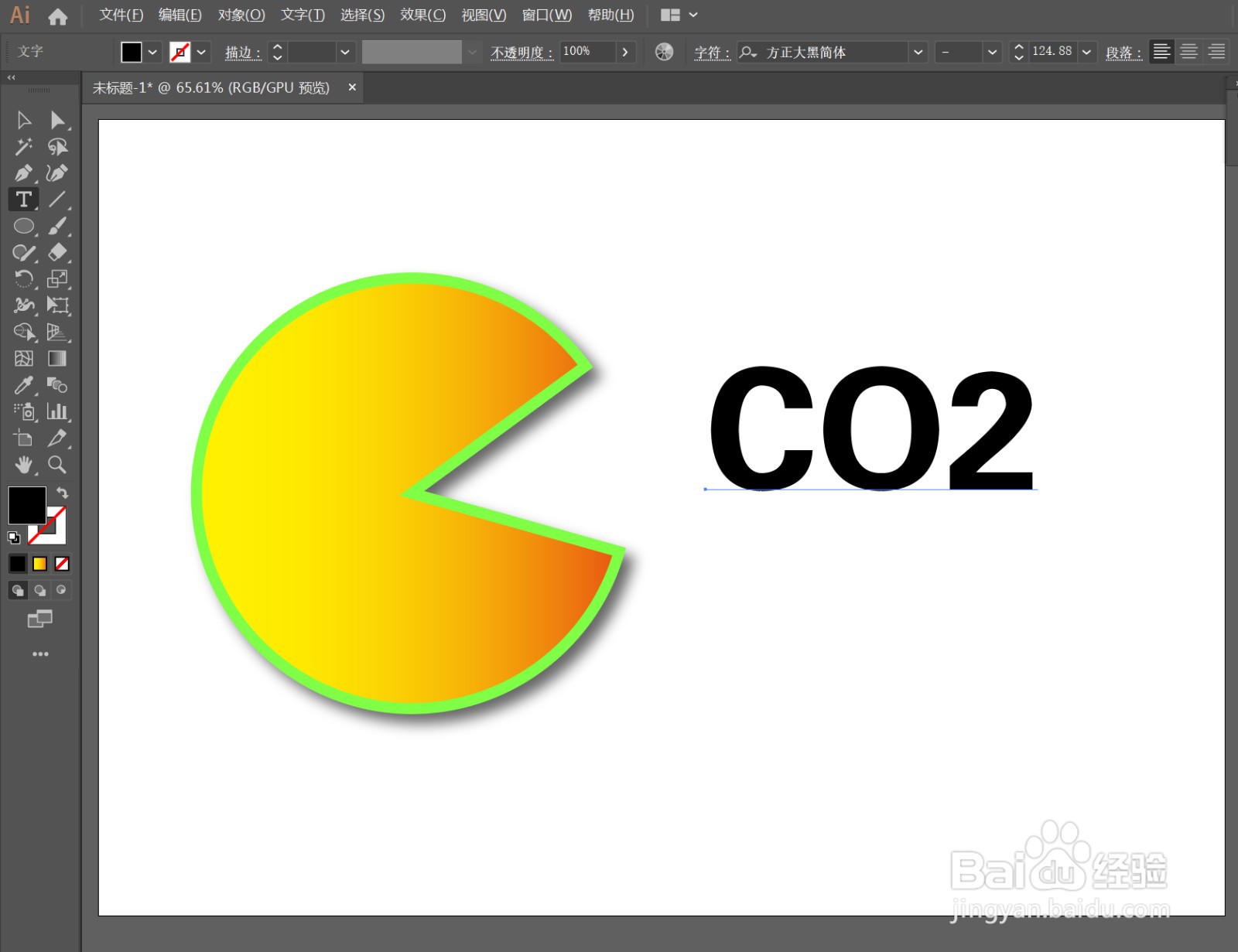Select the Artboard tool
The width and height of the screenshot is (1238, 952).
click(23, 438)
